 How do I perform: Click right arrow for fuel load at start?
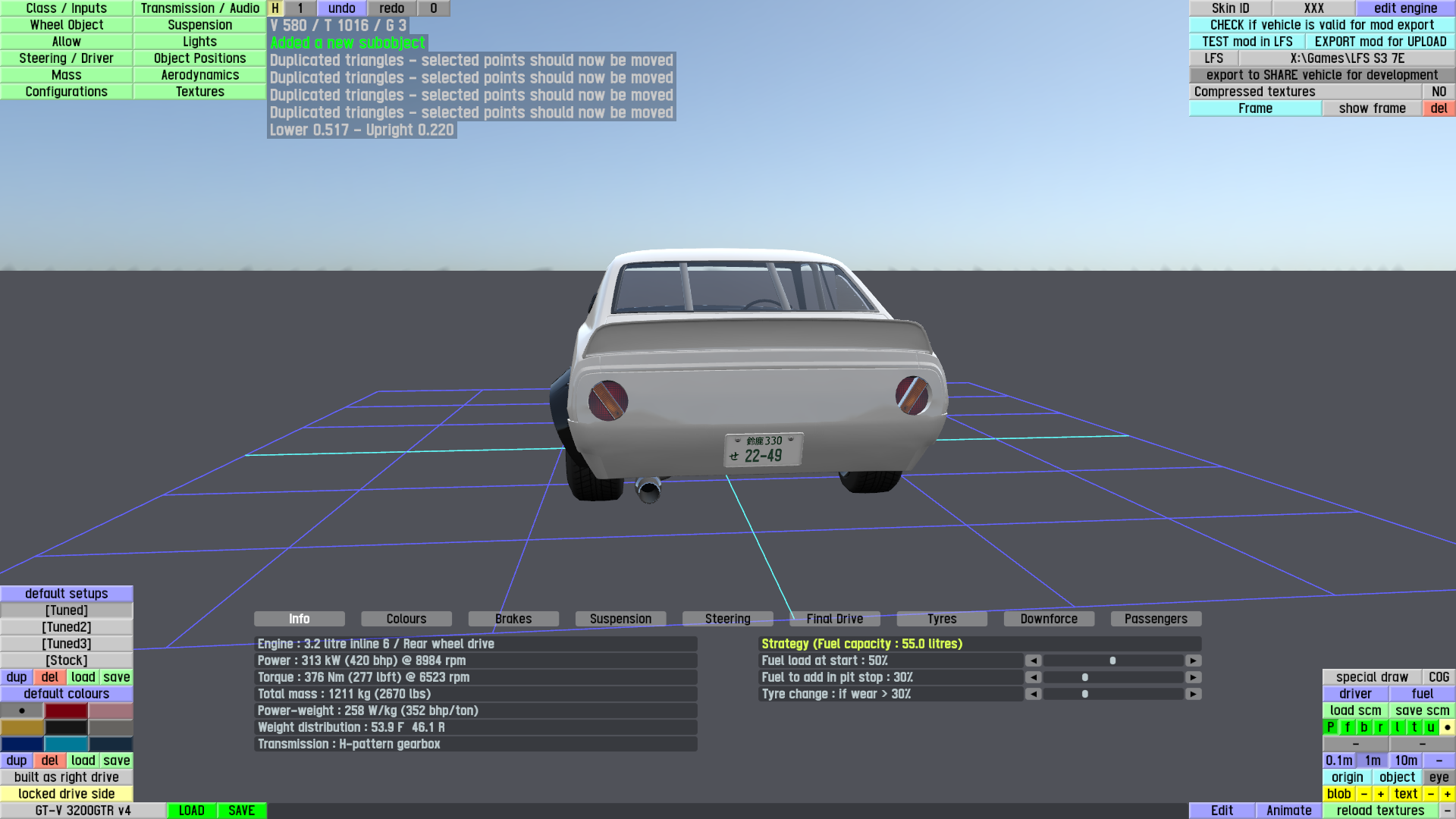(1193, 661)
